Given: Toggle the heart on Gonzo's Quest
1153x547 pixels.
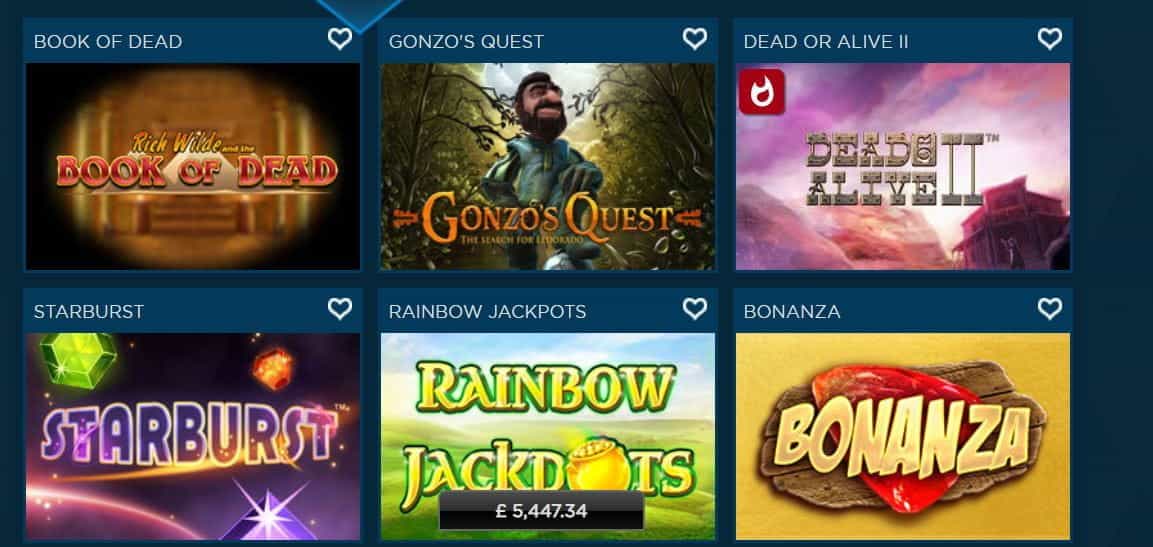Looking at the screenshot, I should 695,38.
